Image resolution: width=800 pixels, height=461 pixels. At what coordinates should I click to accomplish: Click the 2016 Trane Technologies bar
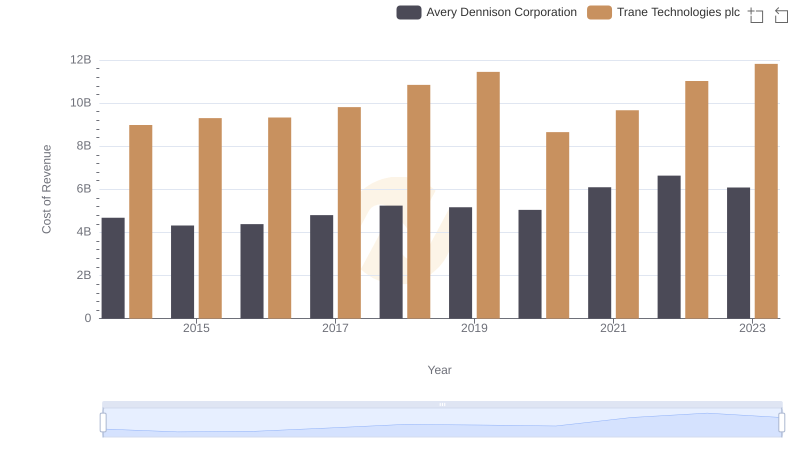click(280, 218)
